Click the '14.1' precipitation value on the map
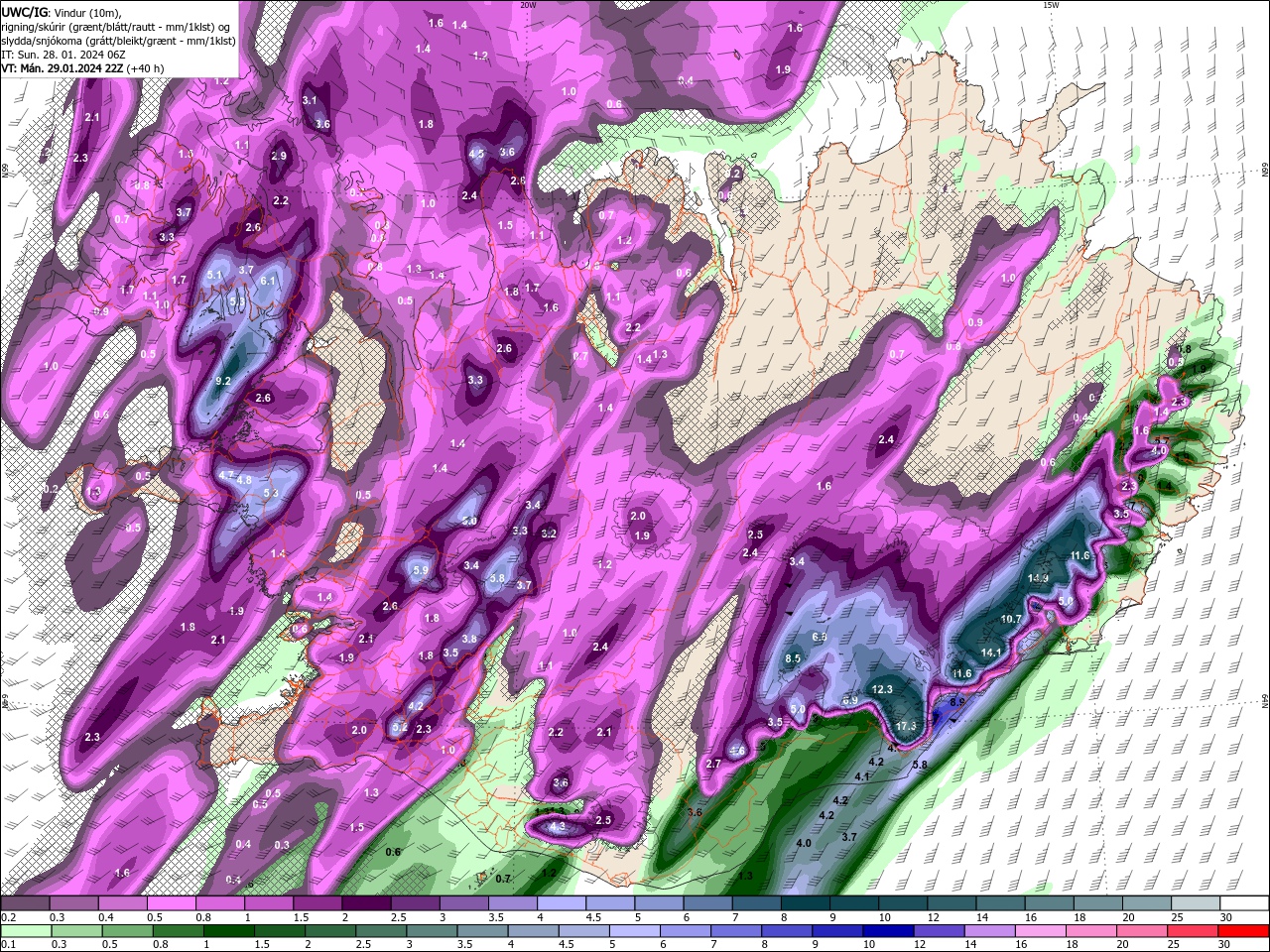The image size is (1270, 952). 991,653
